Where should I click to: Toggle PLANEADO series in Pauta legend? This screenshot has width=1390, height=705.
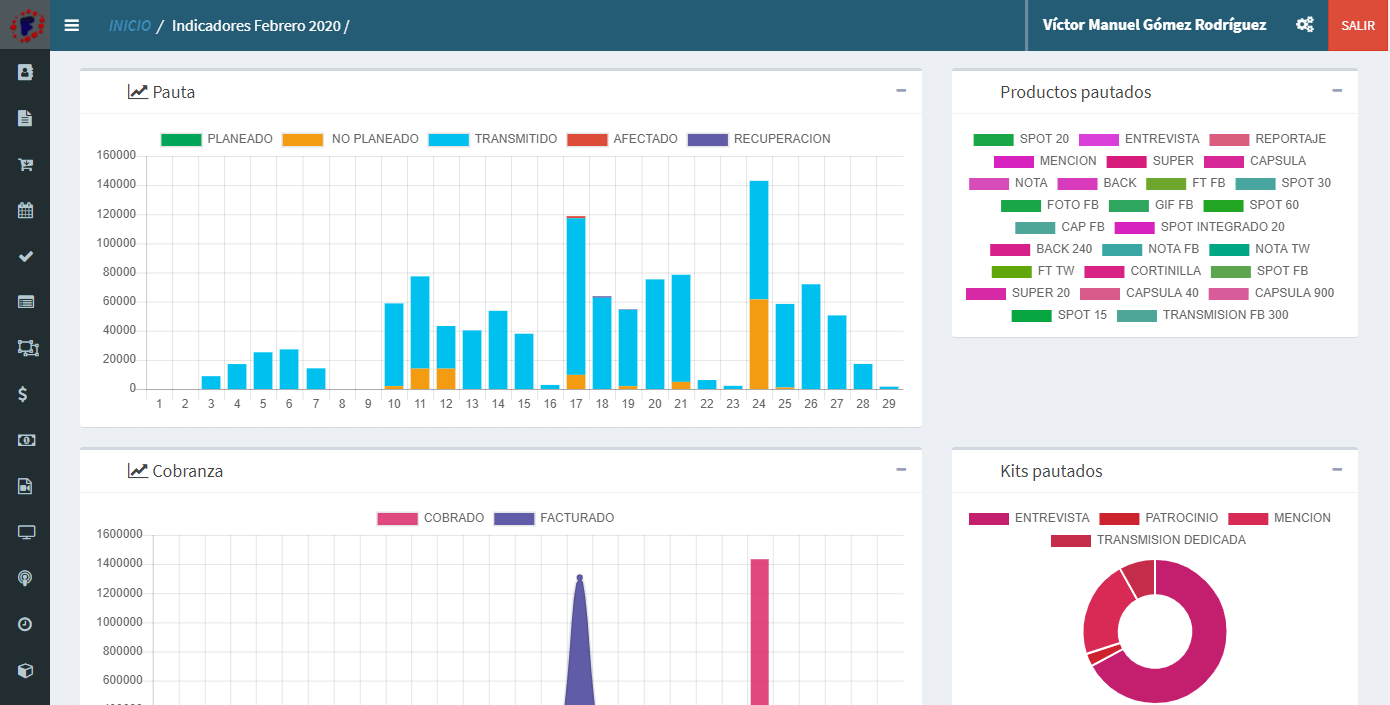217,139
